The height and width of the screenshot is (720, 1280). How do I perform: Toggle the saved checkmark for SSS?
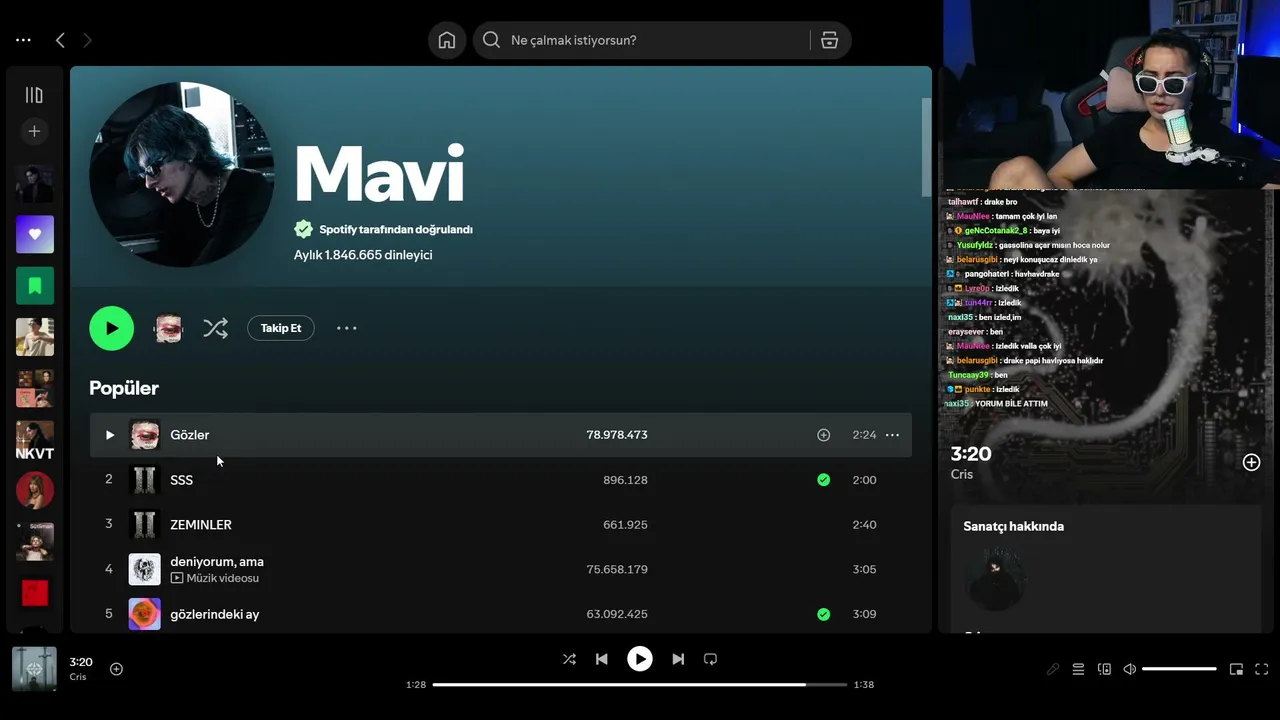pyautogui.click(x=824, y=480)
